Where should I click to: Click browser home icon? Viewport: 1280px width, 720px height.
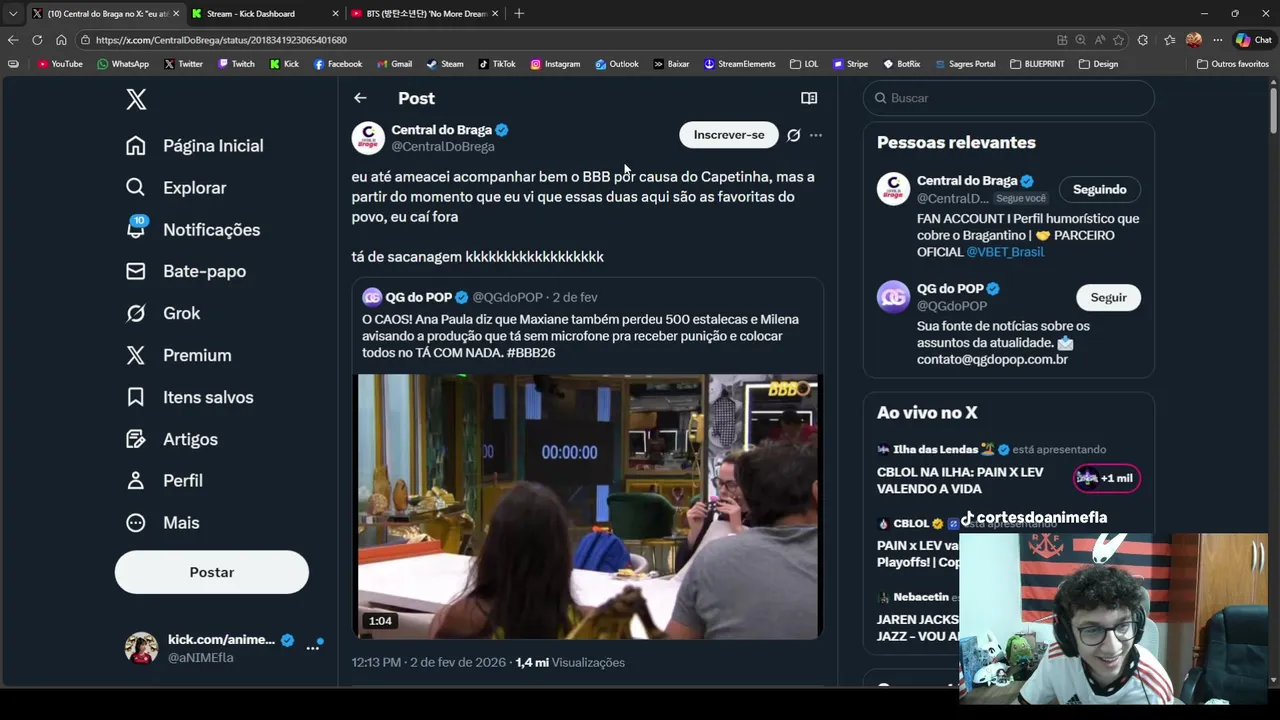(61, 40)
